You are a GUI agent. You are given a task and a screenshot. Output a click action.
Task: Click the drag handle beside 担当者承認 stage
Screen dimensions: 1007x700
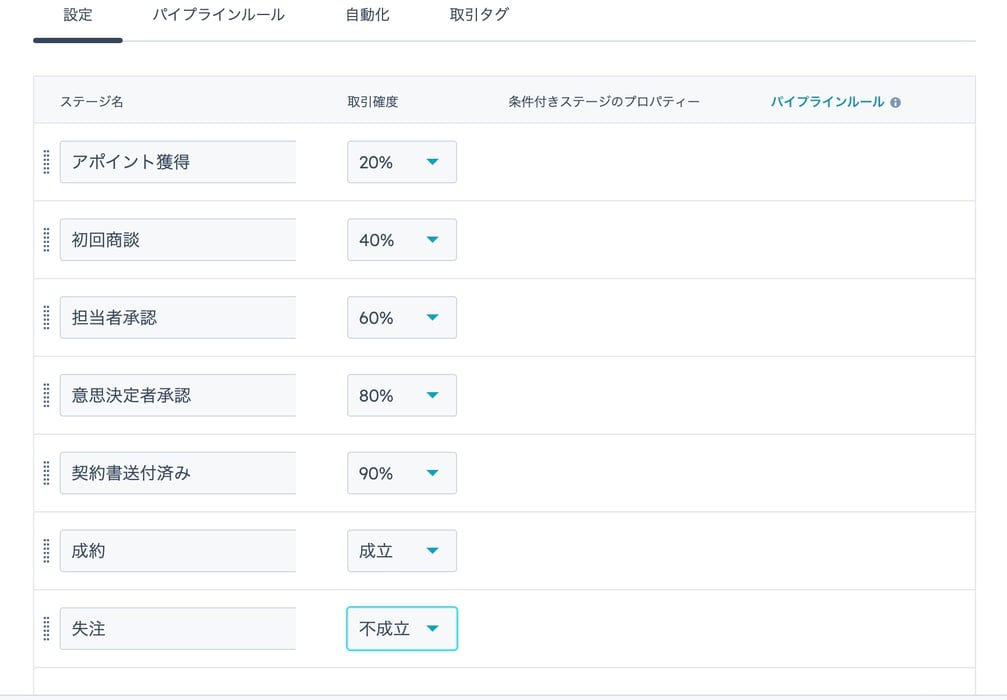[x=45, y=317]
